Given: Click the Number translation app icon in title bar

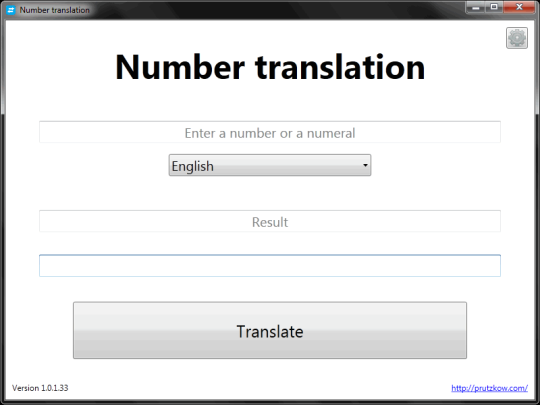Looking at the screenshot, I should (11, 10).
